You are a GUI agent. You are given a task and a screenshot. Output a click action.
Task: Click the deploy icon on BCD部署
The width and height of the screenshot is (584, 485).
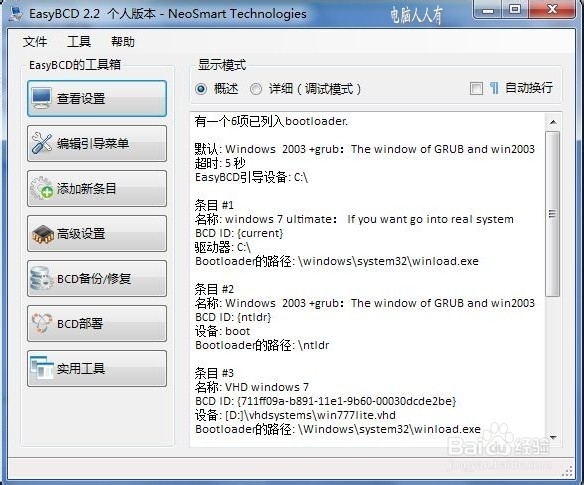pos(41,323)
